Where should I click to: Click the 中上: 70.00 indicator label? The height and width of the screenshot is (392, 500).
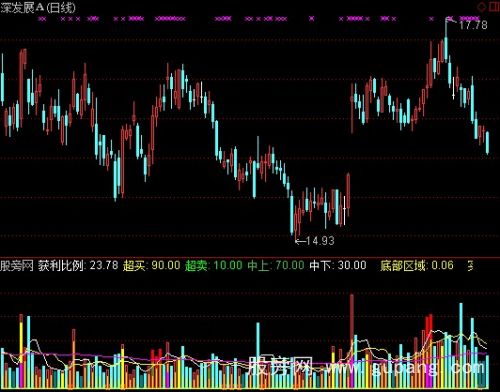(276, 265)
